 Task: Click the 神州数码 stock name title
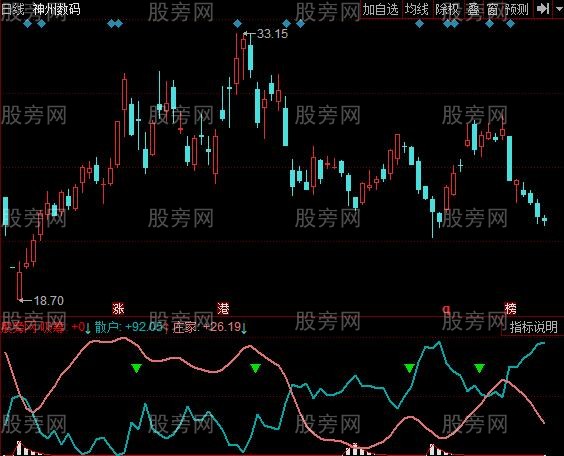coord(56,9)
